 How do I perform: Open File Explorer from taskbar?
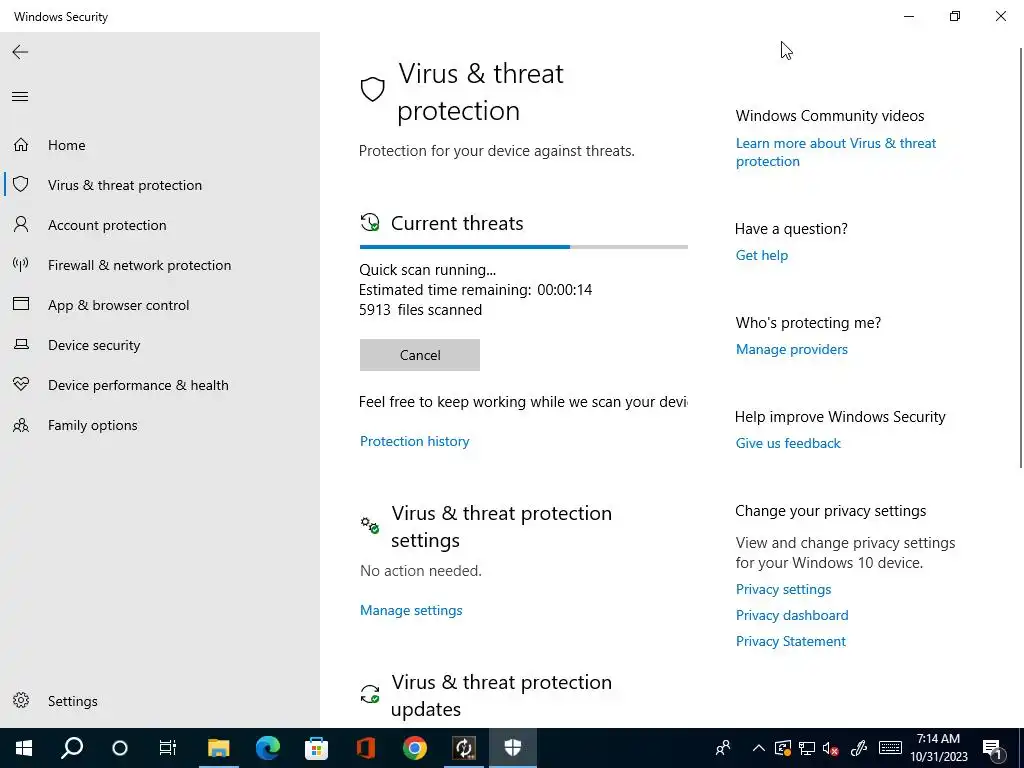tap(219, 748)
